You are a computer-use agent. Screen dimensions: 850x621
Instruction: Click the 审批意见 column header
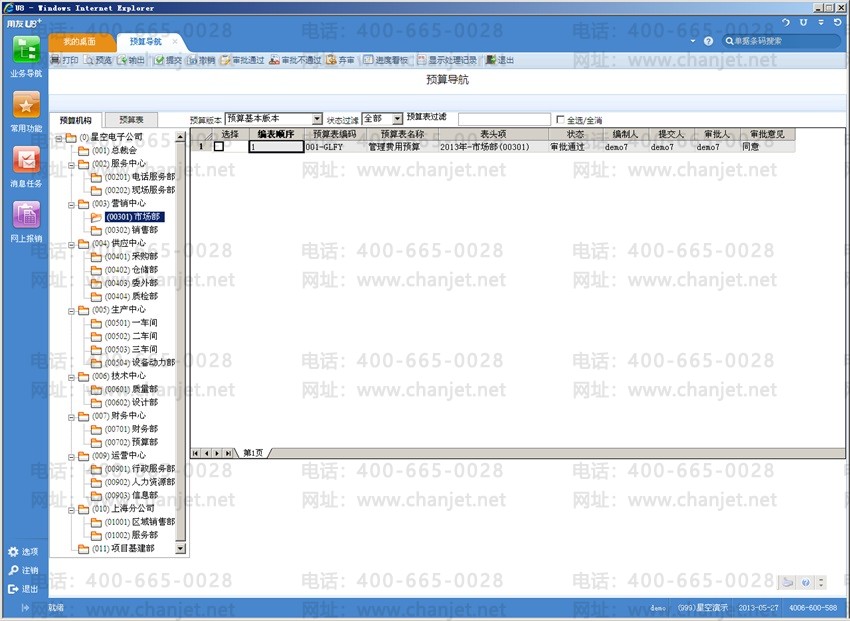[767, 134]
